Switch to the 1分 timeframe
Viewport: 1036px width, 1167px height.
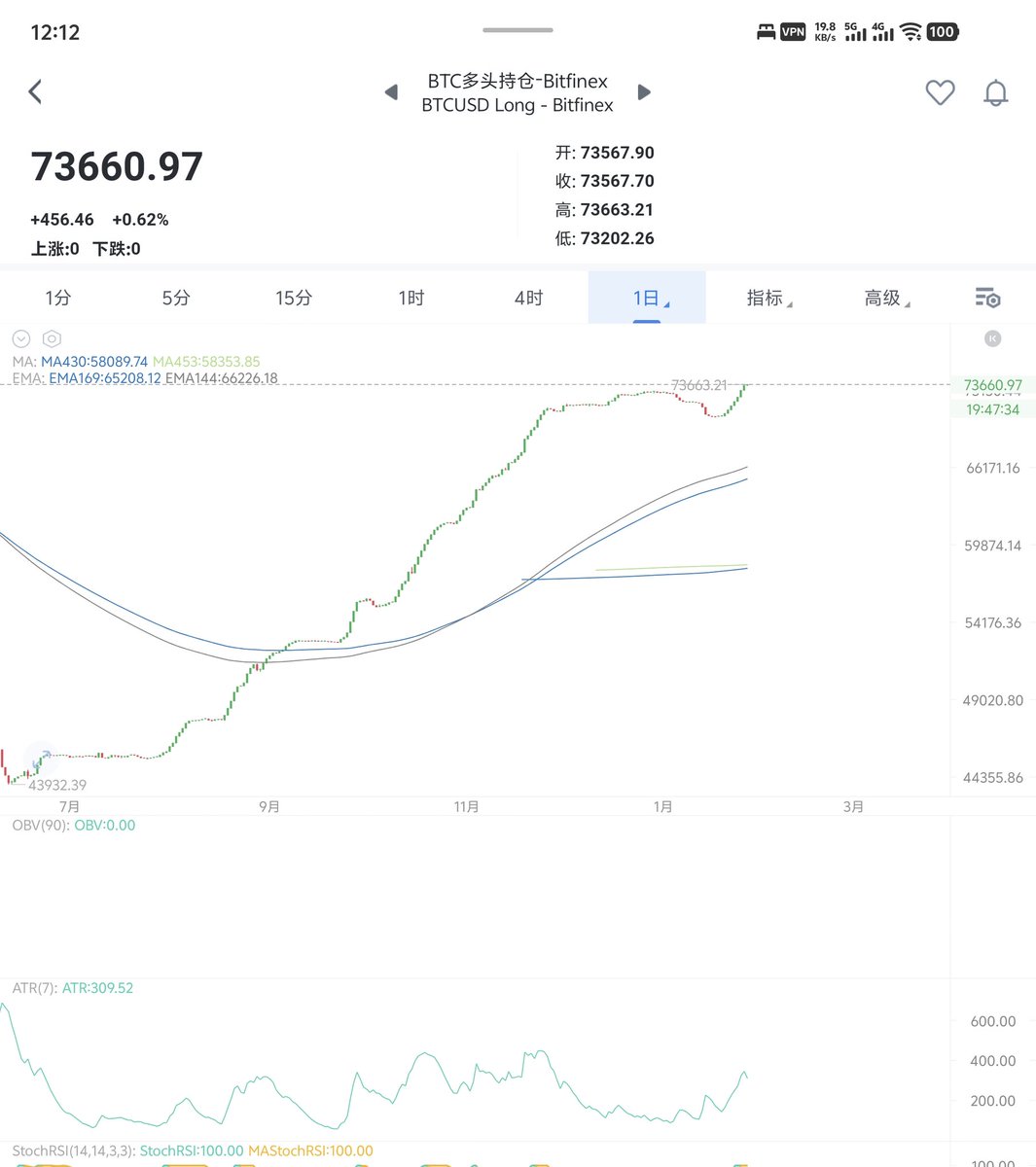tap(58, 298)
